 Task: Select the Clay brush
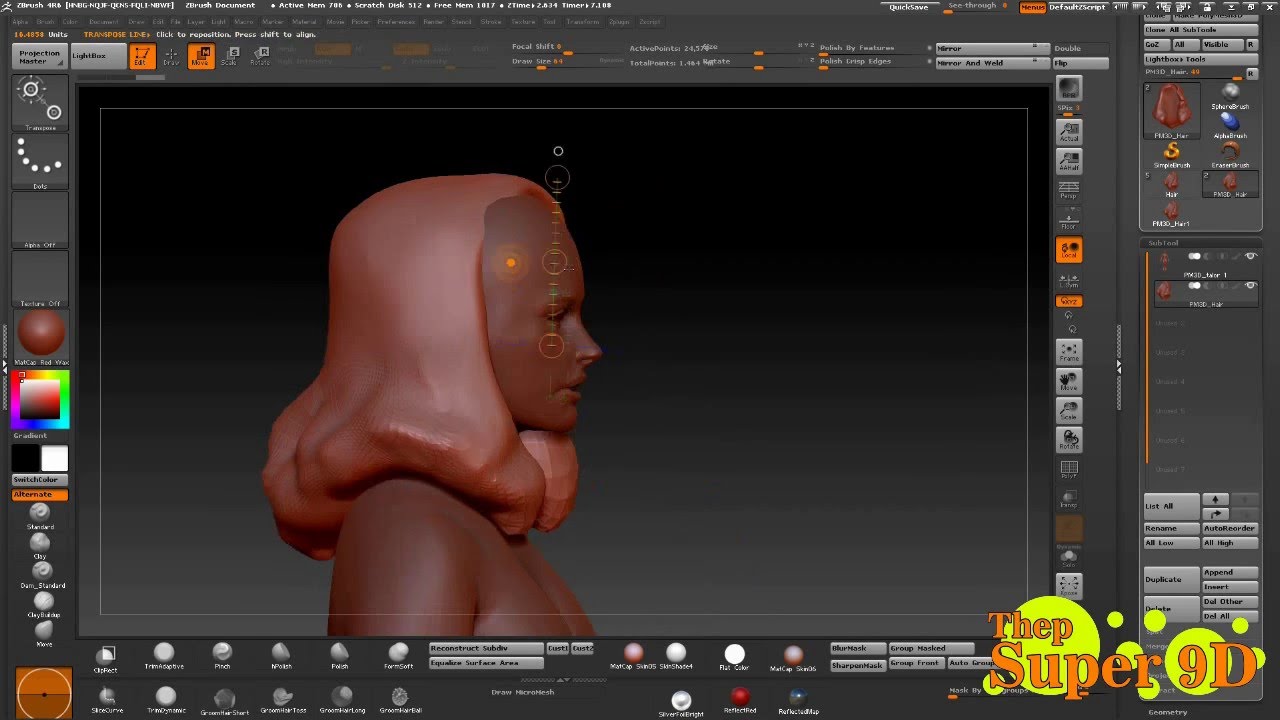coord(40,545)
